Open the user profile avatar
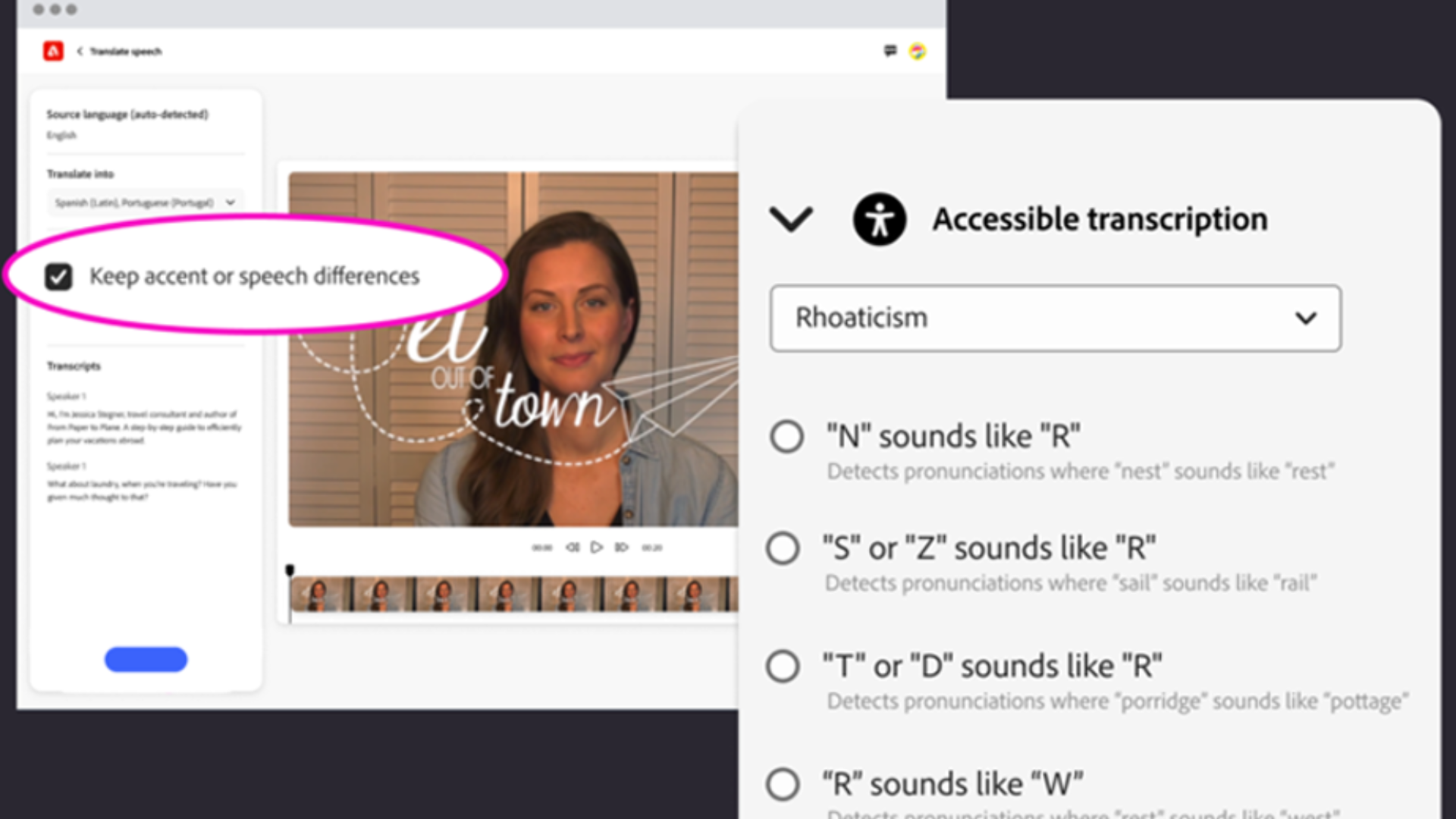The width and height of the screenshot is (1456, 819). (918, 51)
